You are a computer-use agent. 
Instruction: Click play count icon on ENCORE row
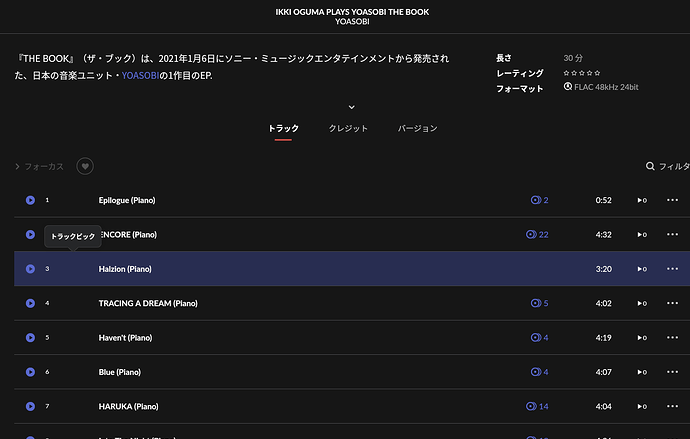pos(642,234)
